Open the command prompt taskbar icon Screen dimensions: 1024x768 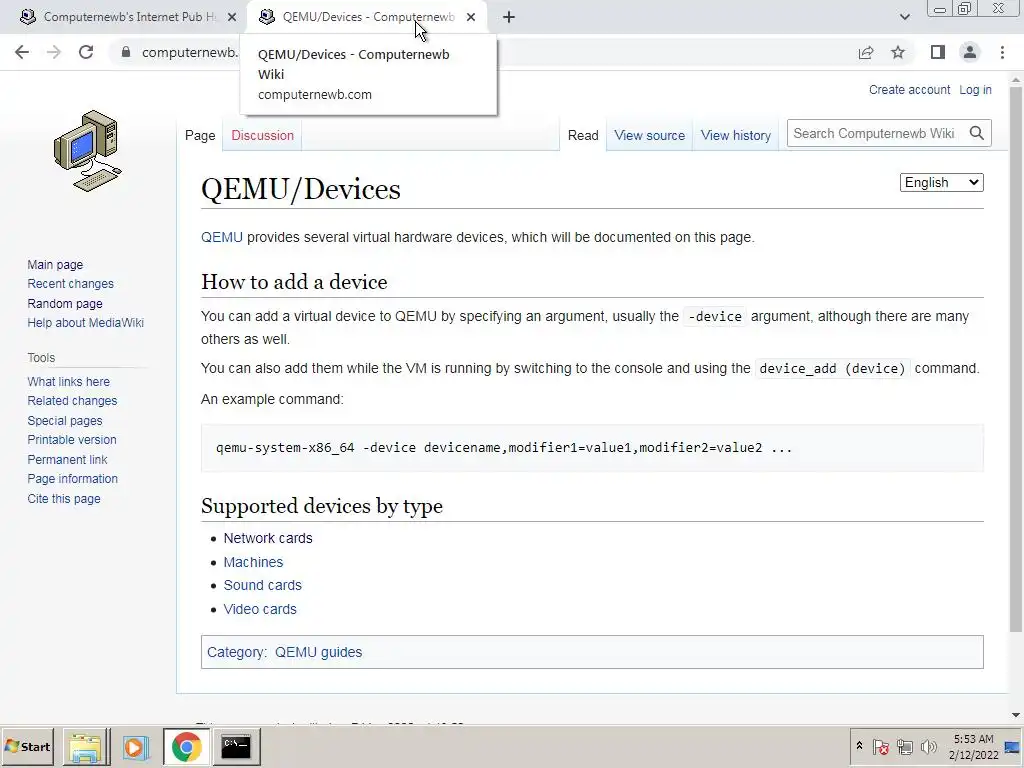pyautogui.click(x=236, y=746)
